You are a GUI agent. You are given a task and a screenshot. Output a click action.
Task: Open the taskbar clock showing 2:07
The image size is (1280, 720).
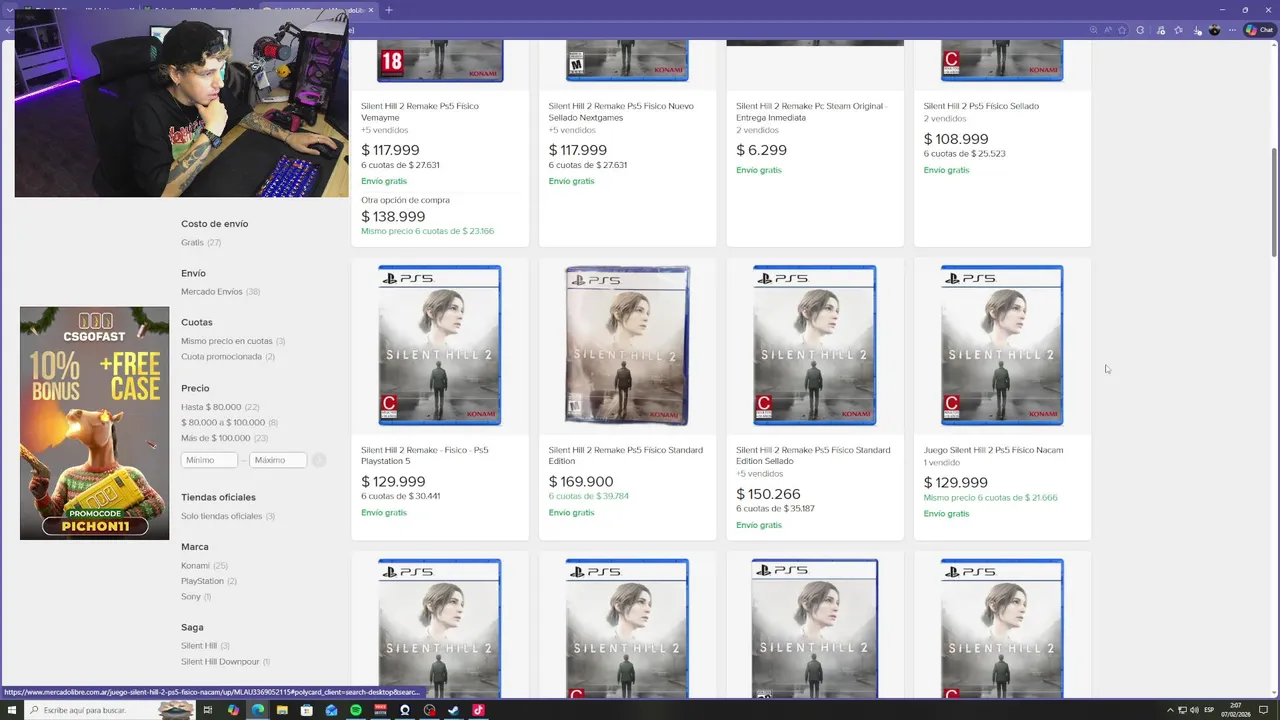pos(1236,710)
